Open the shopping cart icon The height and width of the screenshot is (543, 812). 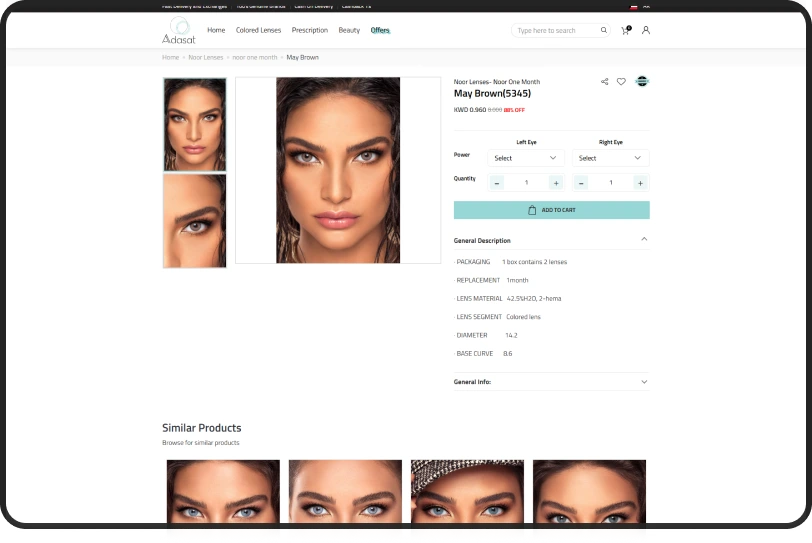(x=626, y=30)
